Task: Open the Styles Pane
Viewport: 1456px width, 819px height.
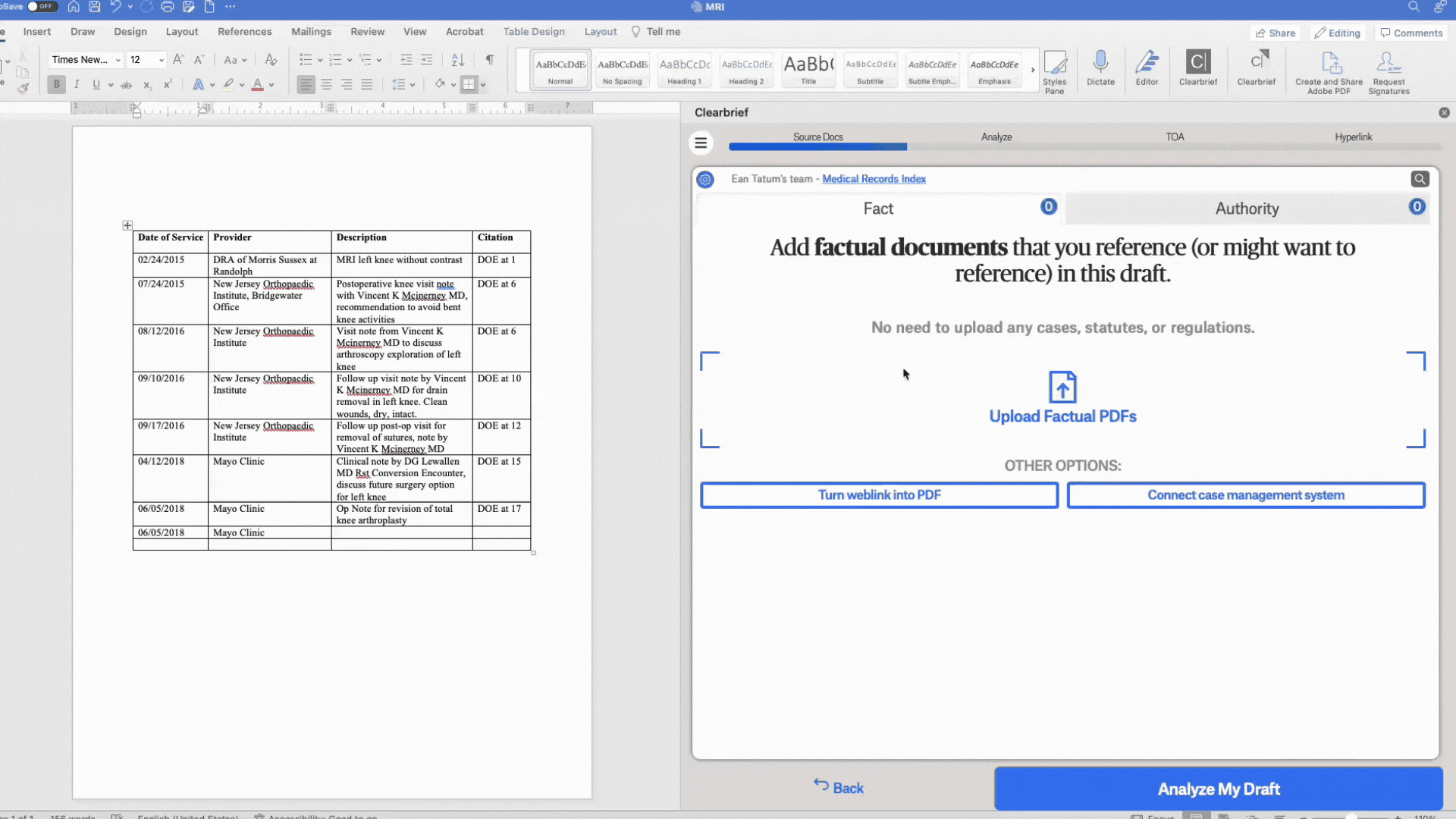Action: coord(1055,70)
